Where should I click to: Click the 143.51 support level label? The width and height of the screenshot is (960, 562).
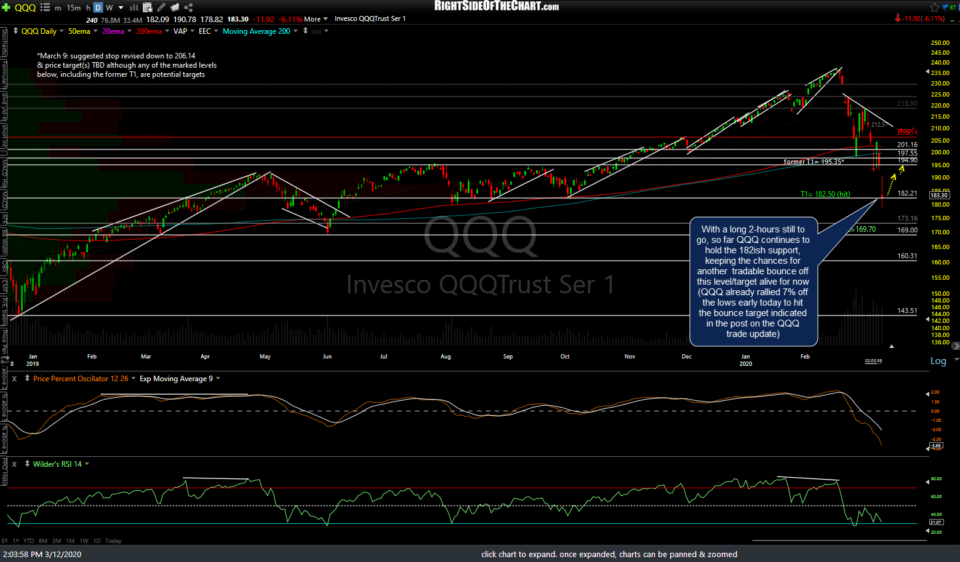click(907, 311)
